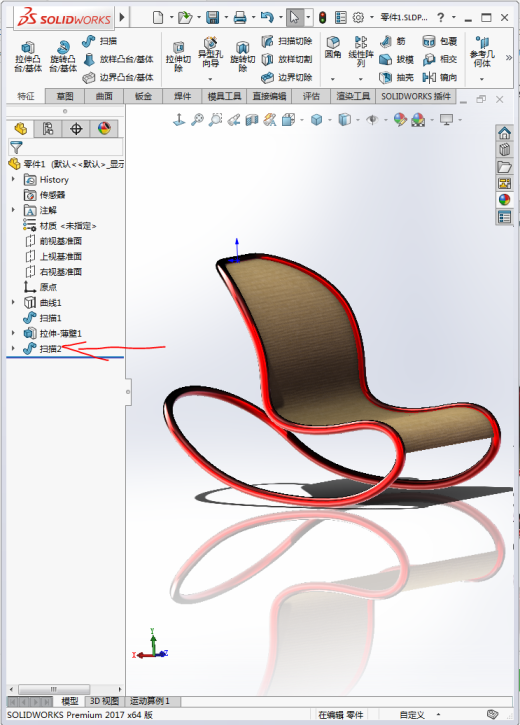
Task: Toggle the selection cursor tool in the top bar
Action: coord(294,18)
